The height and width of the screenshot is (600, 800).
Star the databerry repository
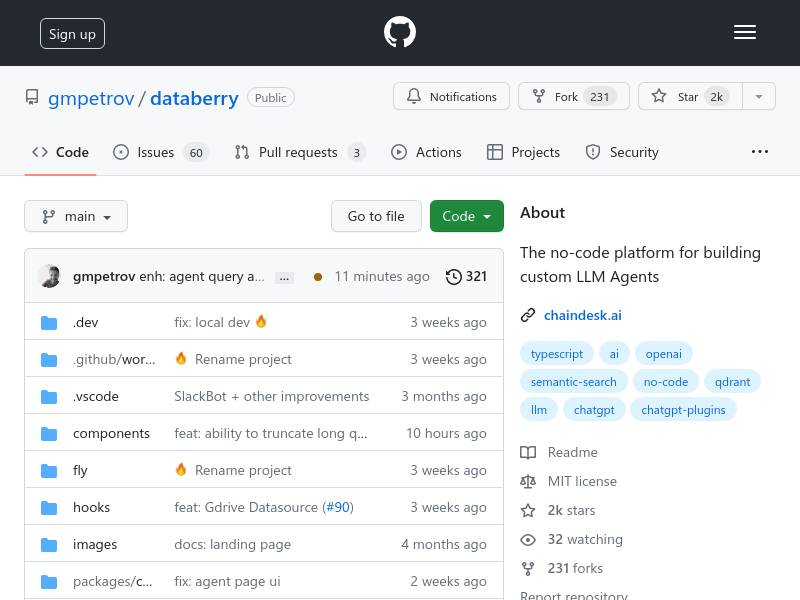(690, 96)
